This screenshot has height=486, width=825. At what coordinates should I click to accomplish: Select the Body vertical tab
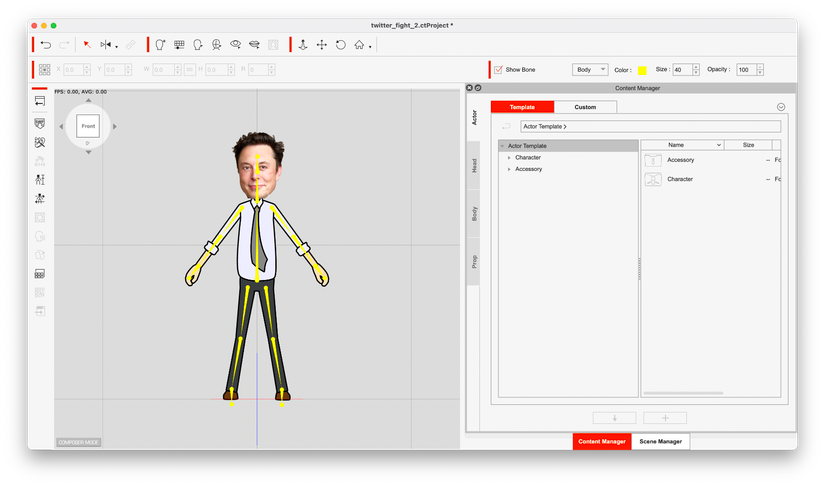coord(474,214)
